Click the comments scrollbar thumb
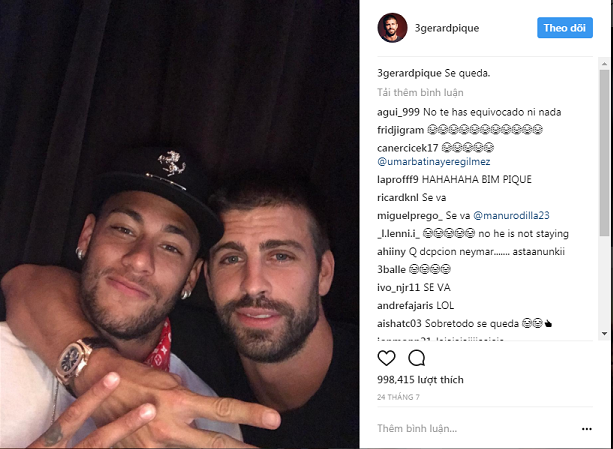Screen dimensions: 613x449 [x=604, y=152]
